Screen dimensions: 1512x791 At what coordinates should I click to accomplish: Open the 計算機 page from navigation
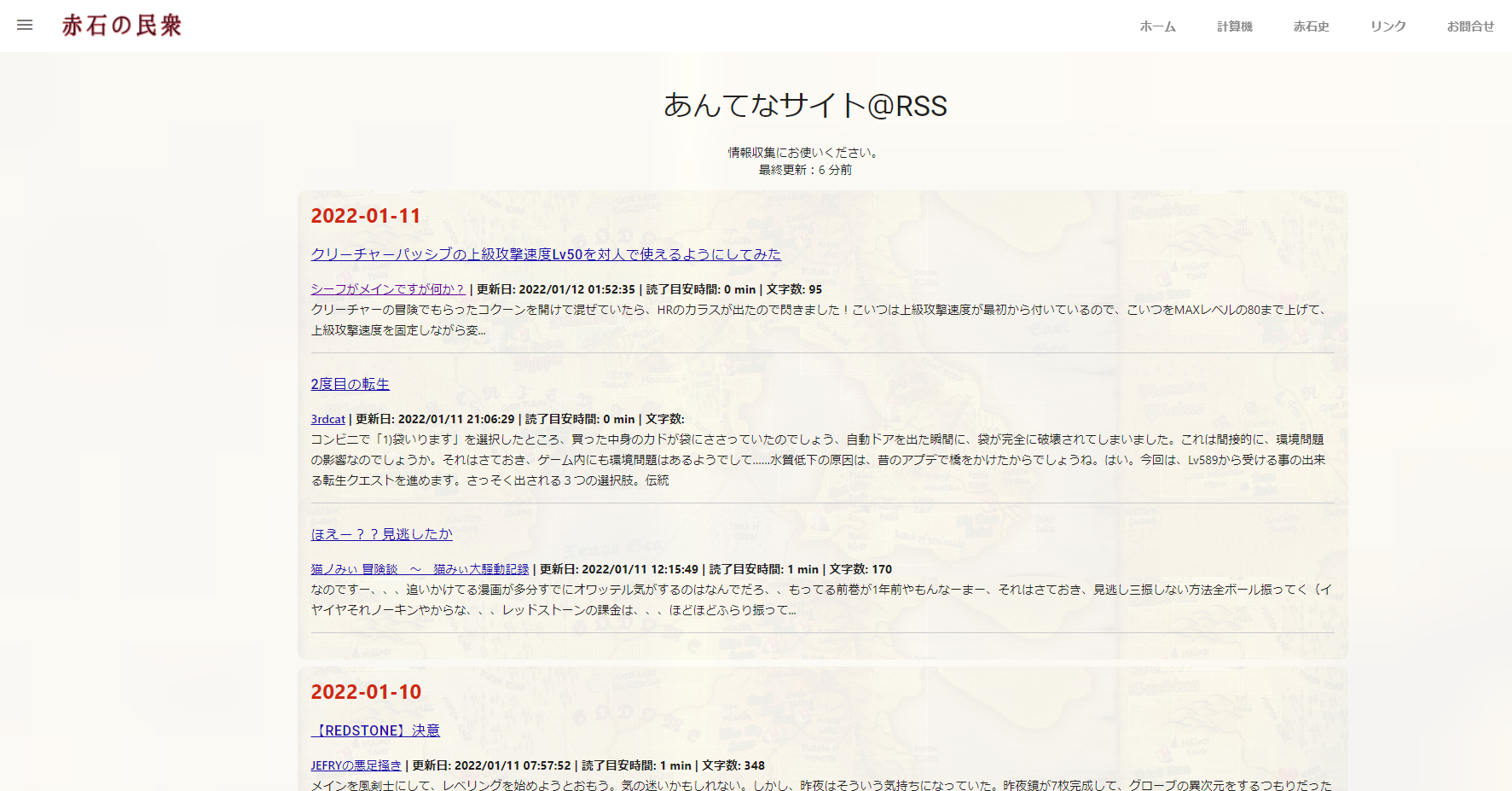[x=1235, y=26]
